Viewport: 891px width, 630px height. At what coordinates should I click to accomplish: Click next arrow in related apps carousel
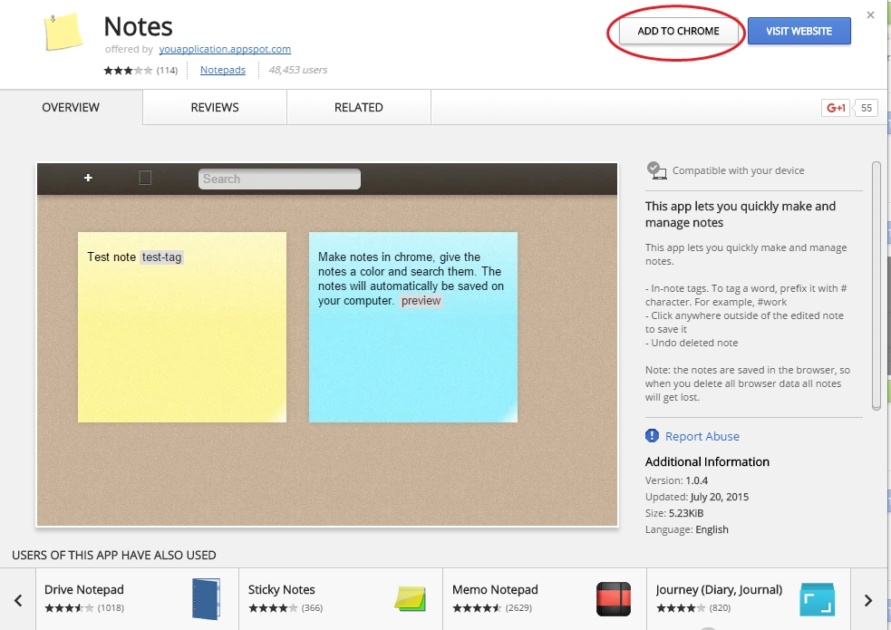click(868, 600)
